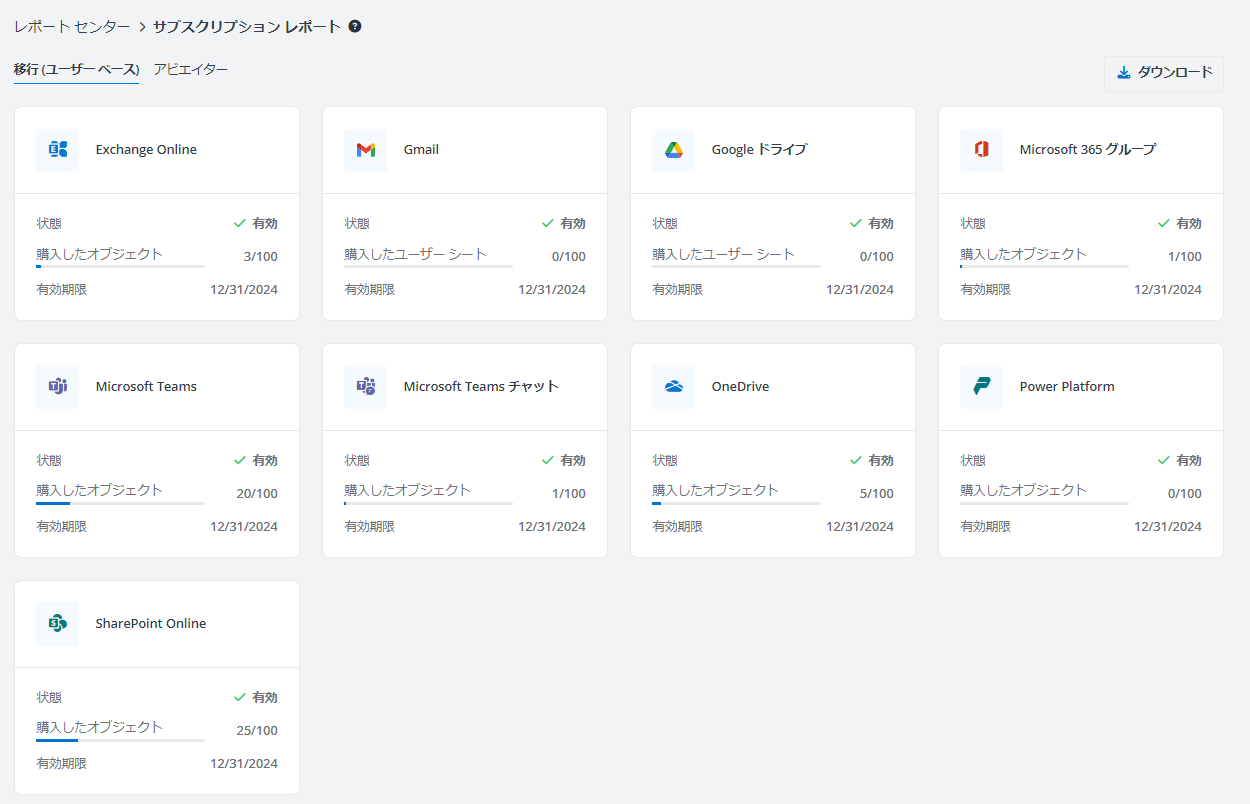Click 有効期限 label in Microsoft 365 Groups card

985,290
